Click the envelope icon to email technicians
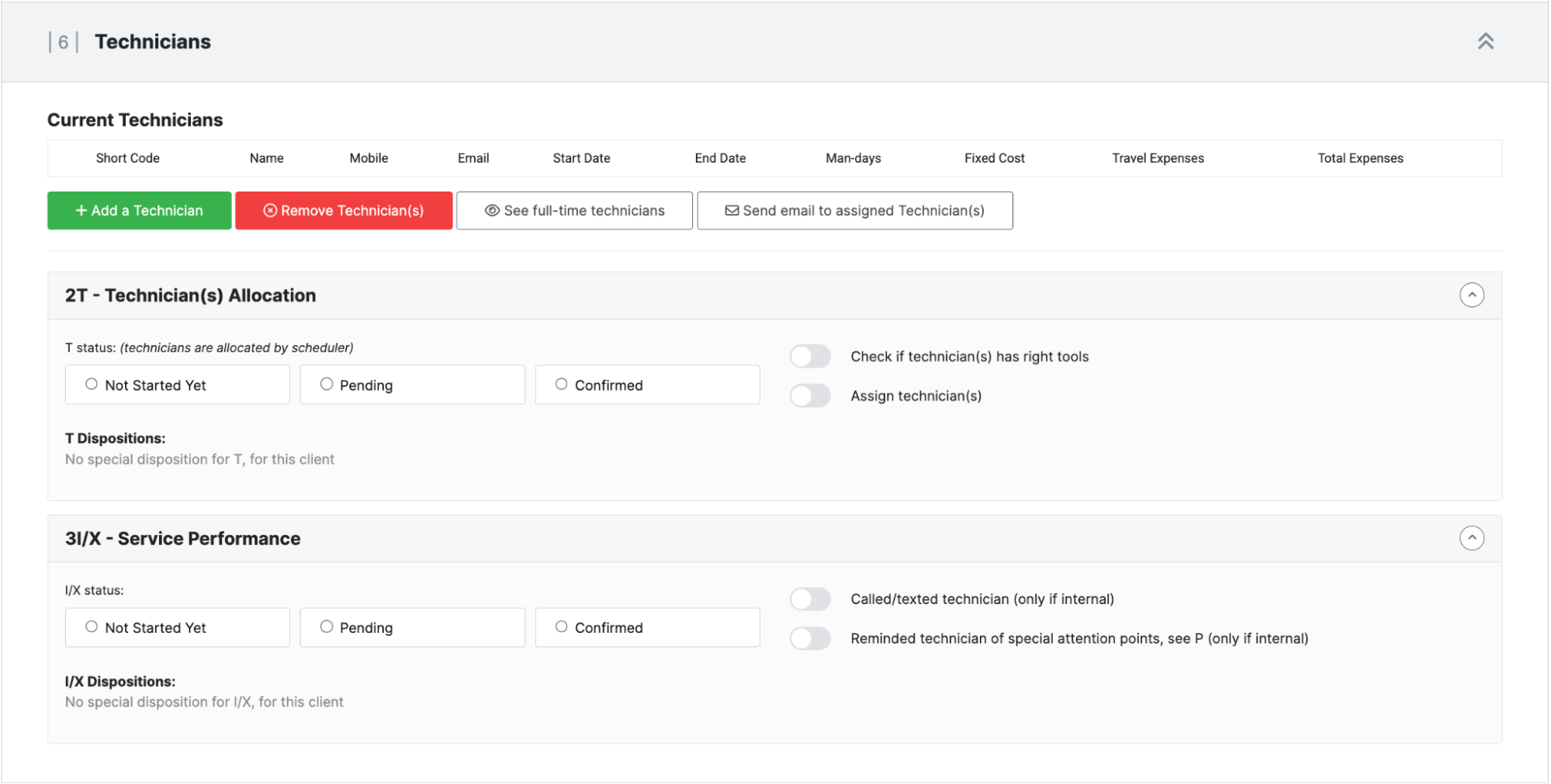This screenshot has width=1551, height=784. pos(732,211)
